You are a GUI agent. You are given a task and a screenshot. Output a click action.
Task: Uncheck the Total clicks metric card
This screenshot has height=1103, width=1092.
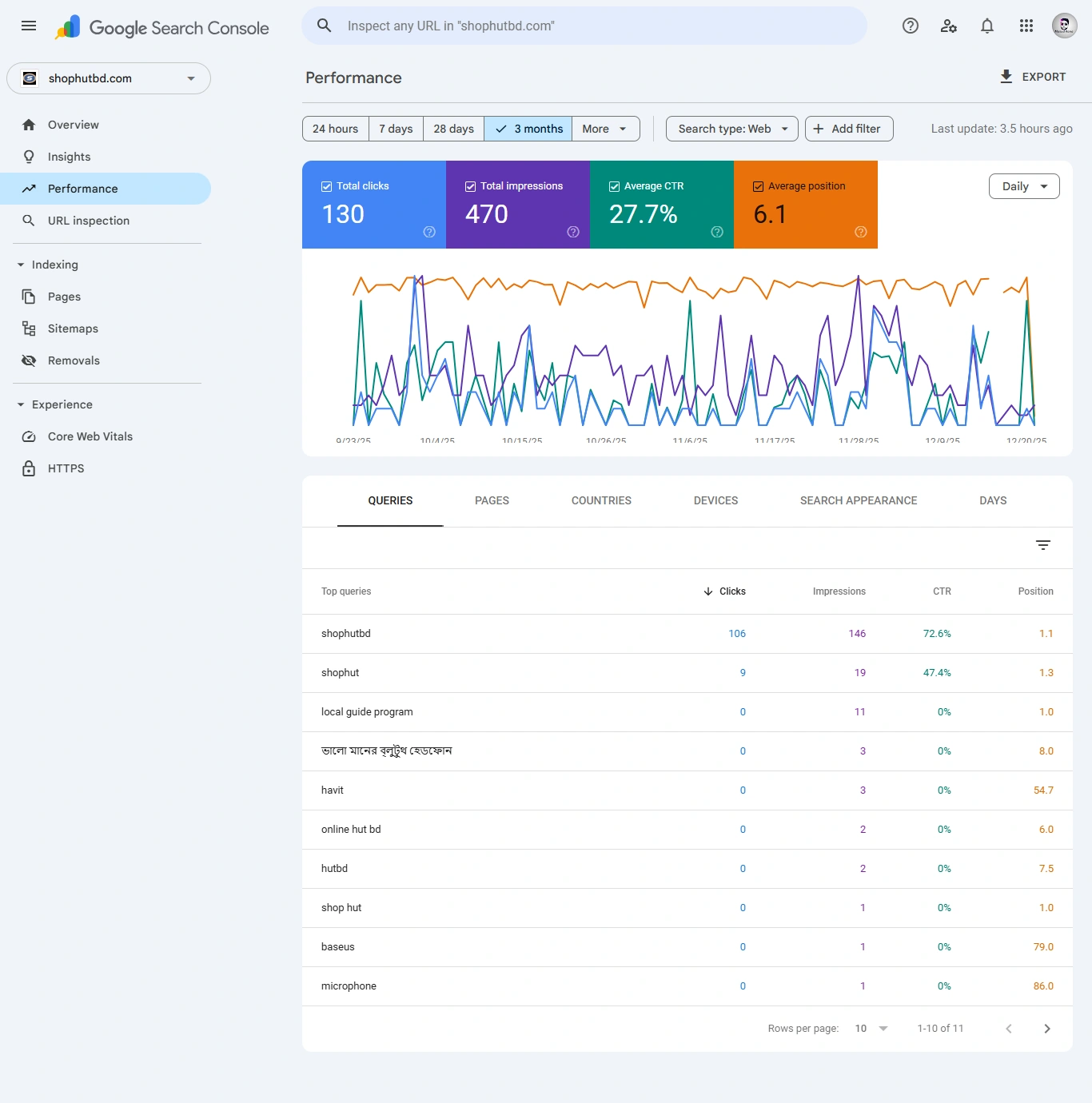coord(326,185)
